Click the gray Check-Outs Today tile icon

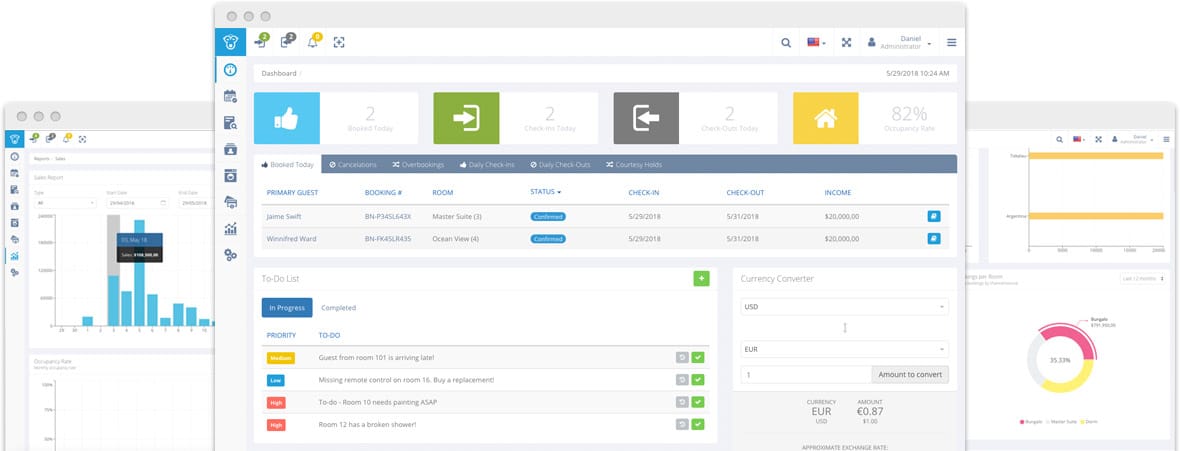tap(646, 118)
